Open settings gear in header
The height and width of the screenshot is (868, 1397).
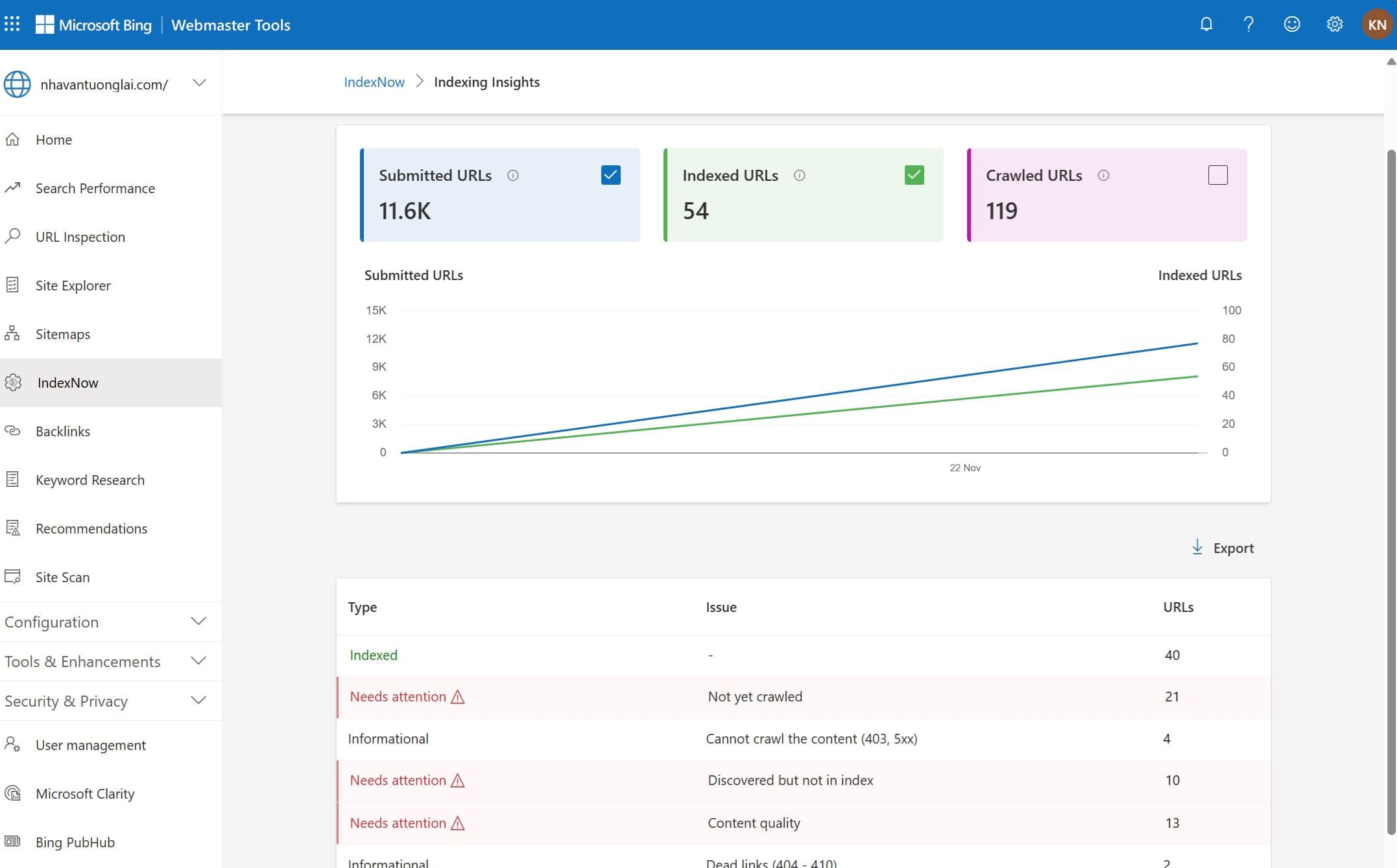click(x=1334, y=25)
